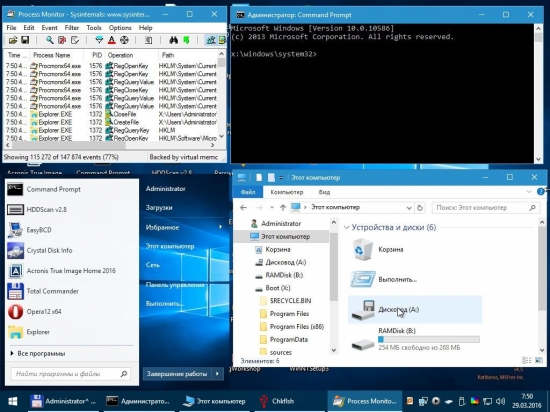Open the address bar dropdown in explorer
The height and width of the screenshot is (412, 550).
409,208
